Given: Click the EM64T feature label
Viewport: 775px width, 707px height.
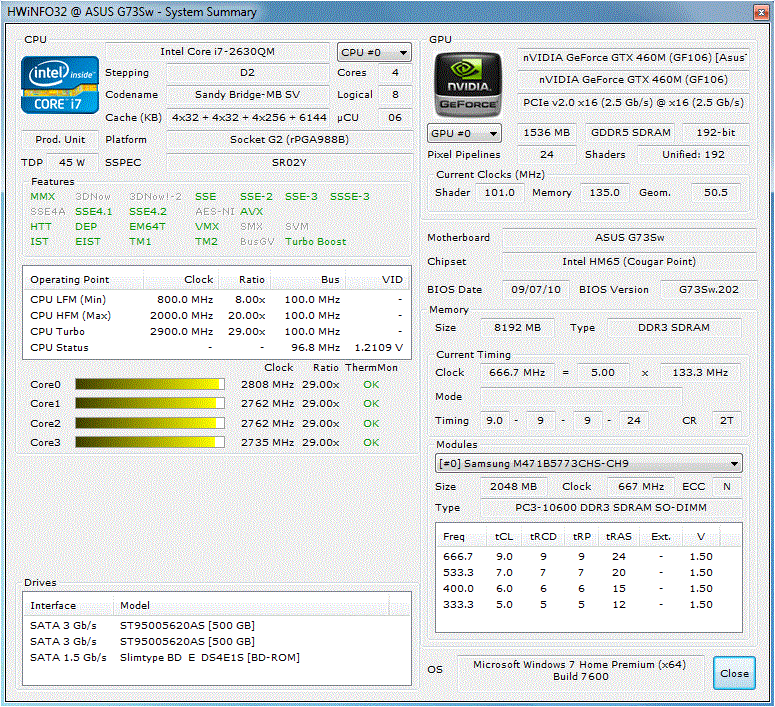Looking at the screenshot, I should pos(147,226).
